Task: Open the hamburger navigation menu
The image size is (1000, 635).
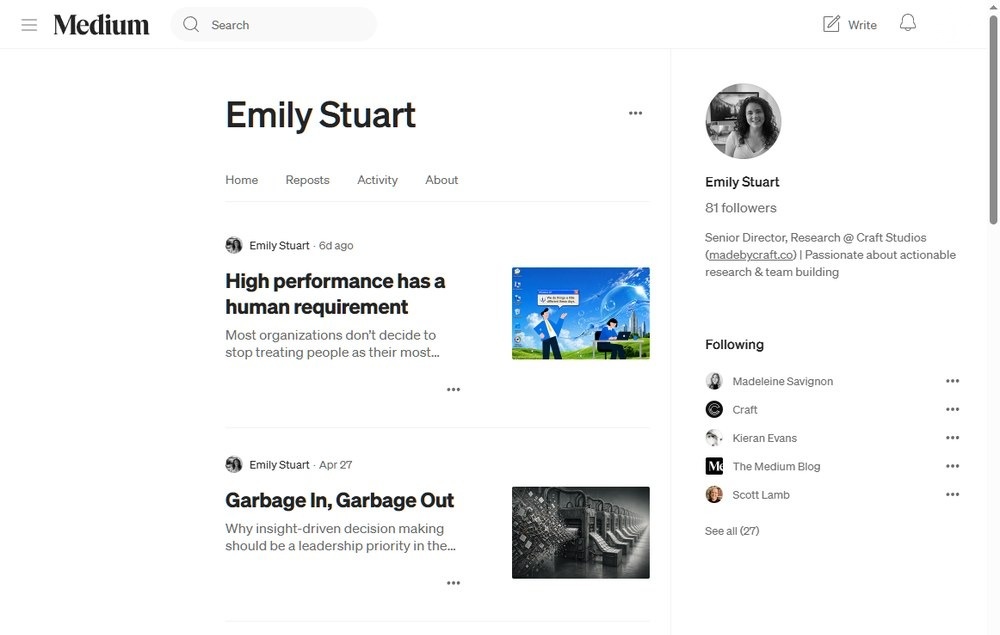Action: tap(29, 25)
